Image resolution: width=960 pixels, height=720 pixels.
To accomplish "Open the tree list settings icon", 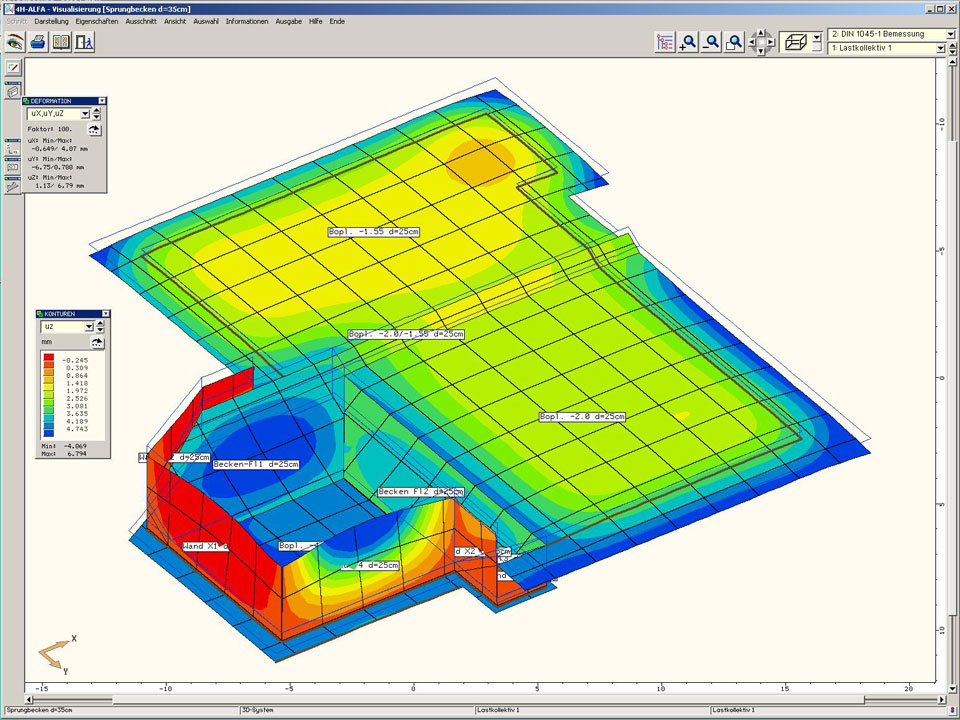I will pyautogui.click(x=665, y=42).
